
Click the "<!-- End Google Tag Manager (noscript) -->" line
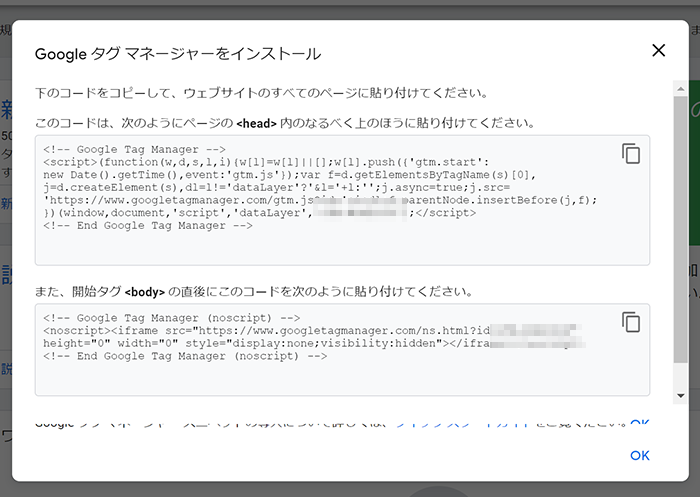(x=185, y=356)
